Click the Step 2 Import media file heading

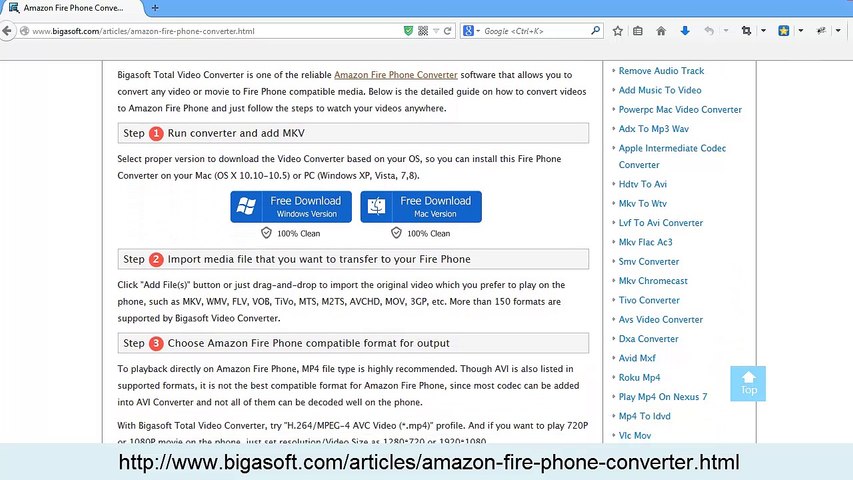(353, 259)
